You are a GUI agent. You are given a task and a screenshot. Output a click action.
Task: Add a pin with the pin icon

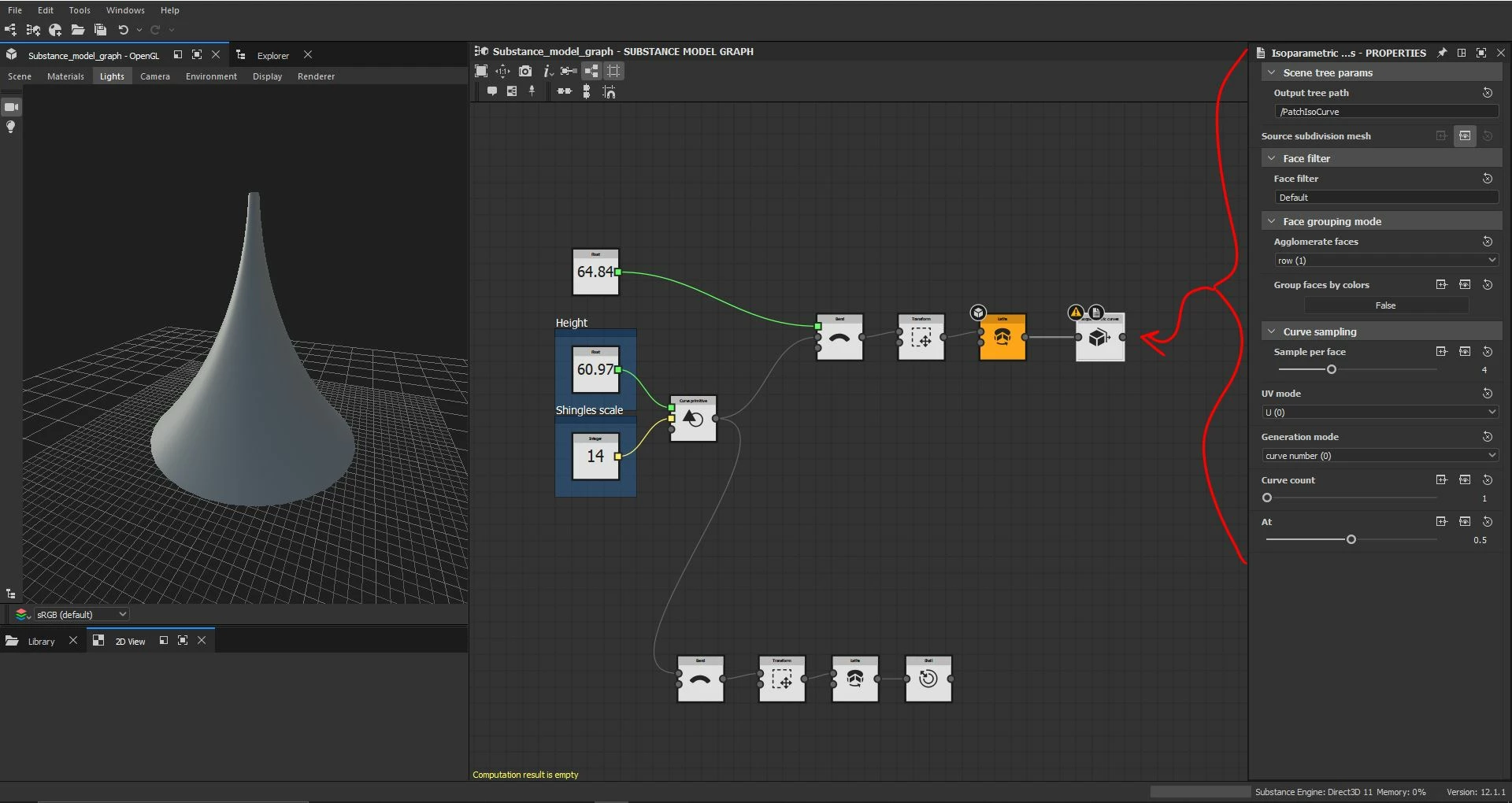pos(532,91)
